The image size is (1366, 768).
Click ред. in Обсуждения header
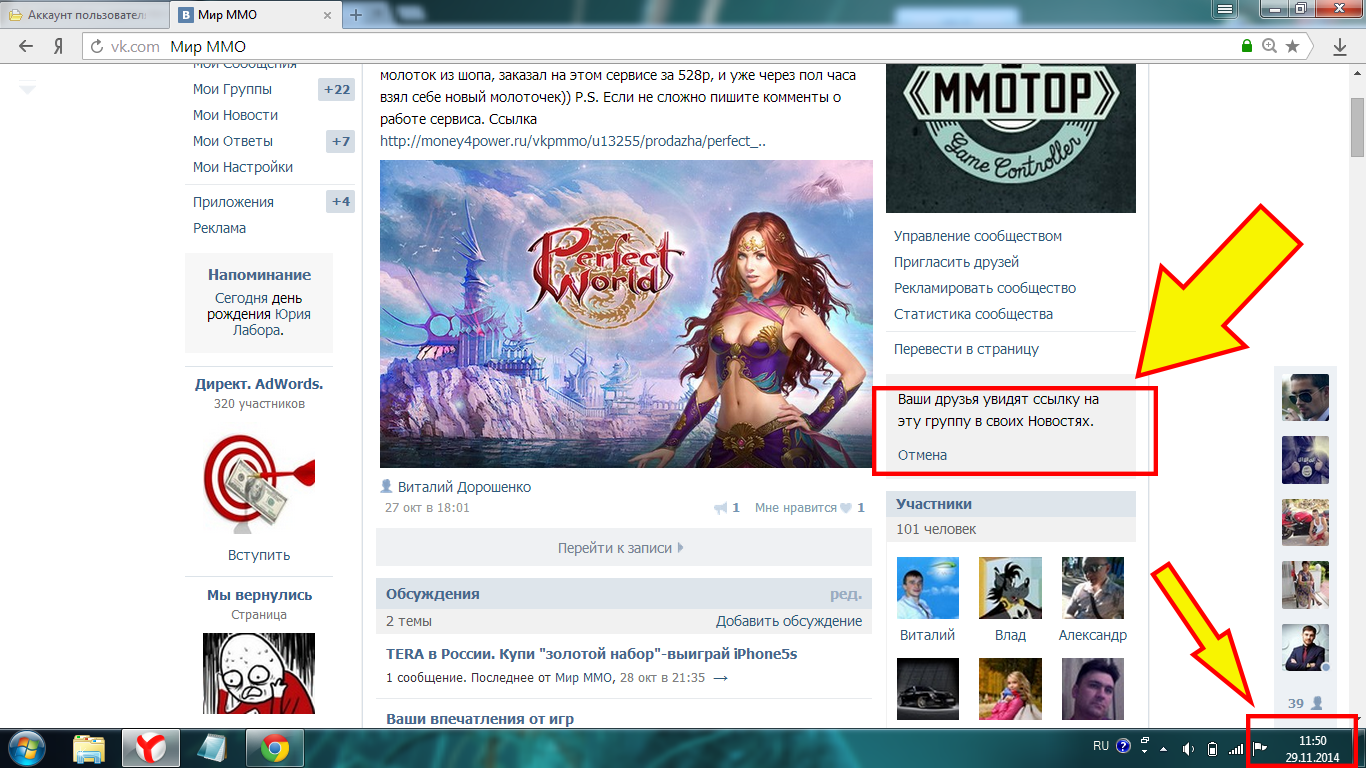(845, 594)
